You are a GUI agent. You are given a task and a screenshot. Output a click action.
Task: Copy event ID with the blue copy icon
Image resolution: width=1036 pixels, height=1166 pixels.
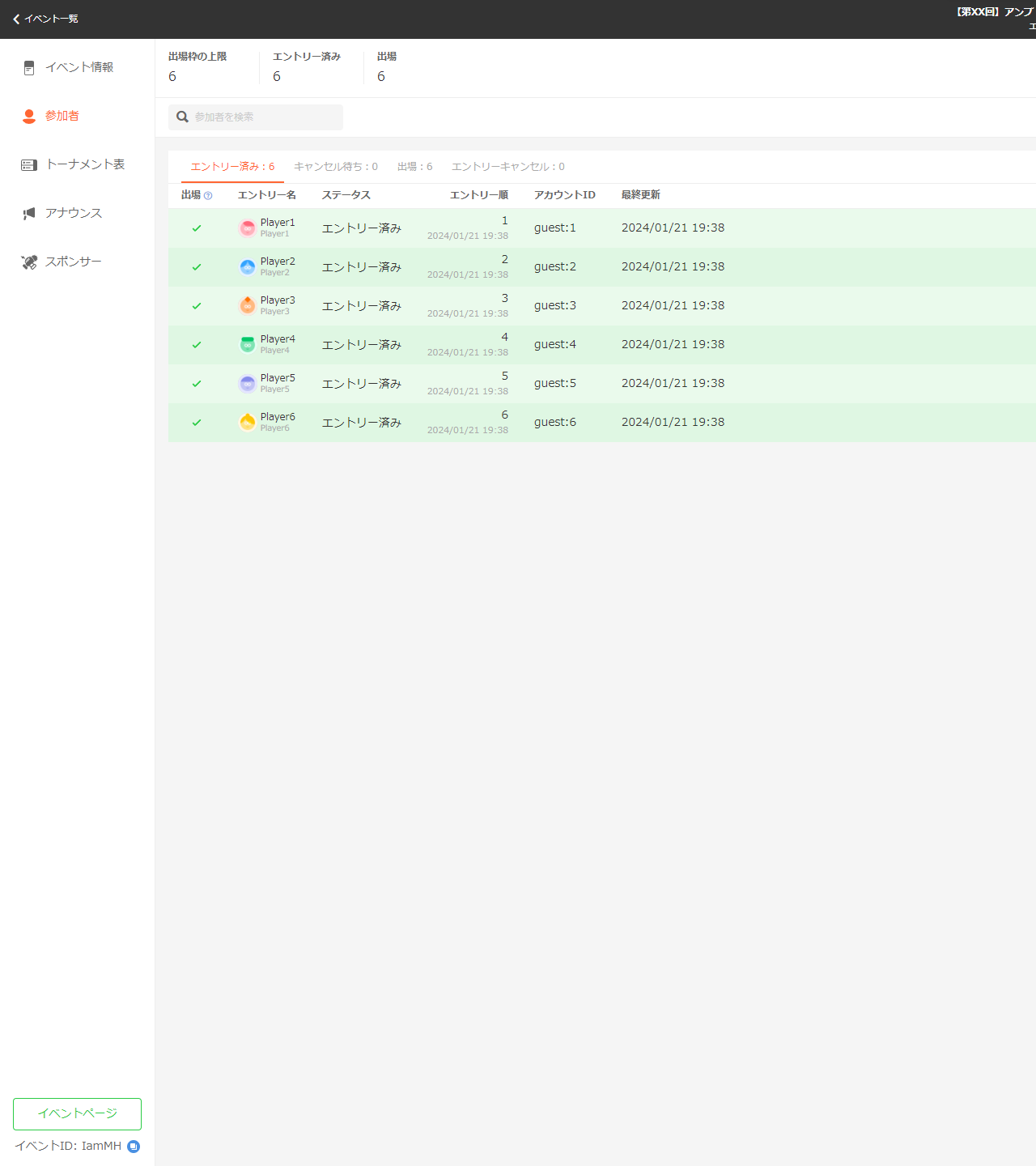tap(134, 1147)
